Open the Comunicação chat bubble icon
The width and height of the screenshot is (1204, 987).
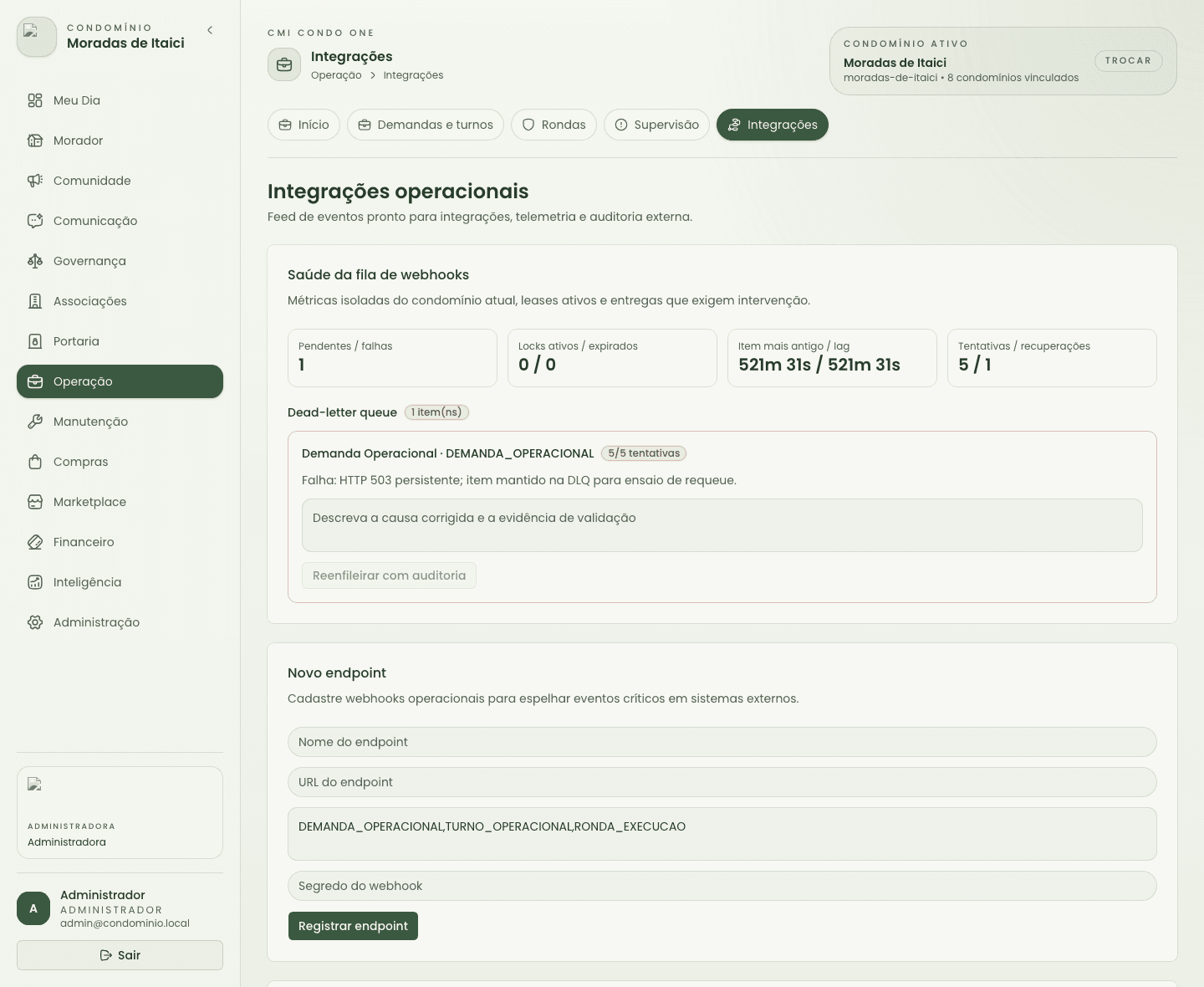tap(35, 221)
